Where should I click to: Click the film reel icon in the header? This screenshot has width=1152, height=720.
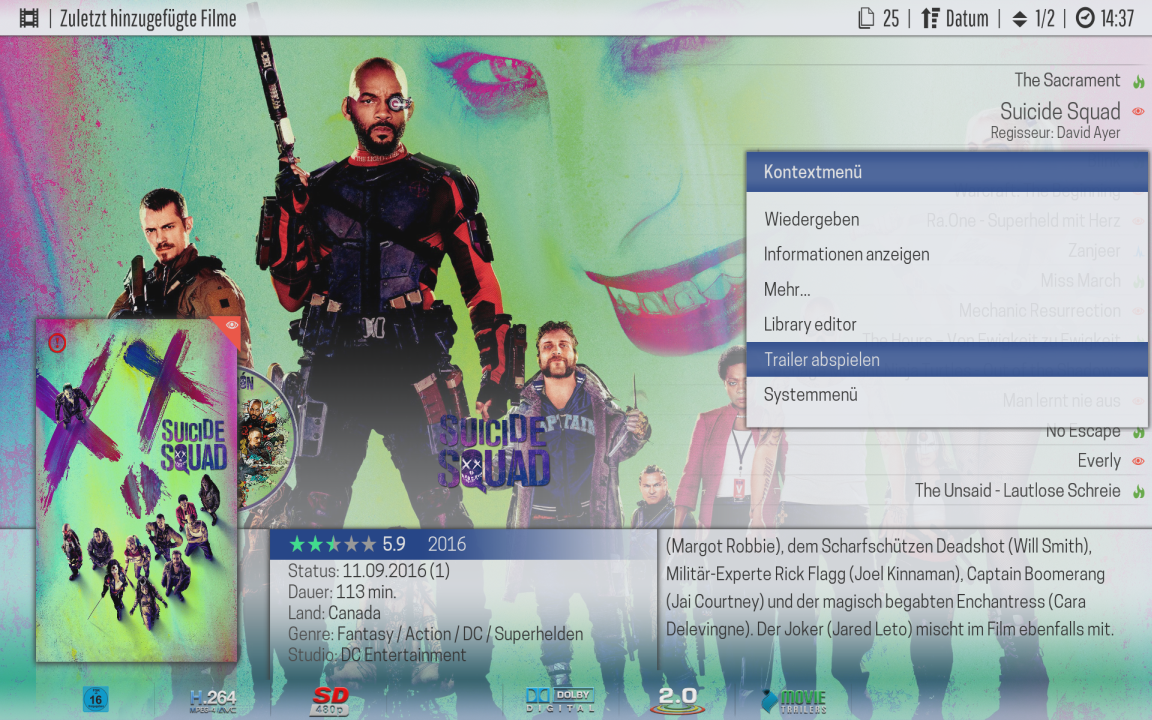[29, 18]
